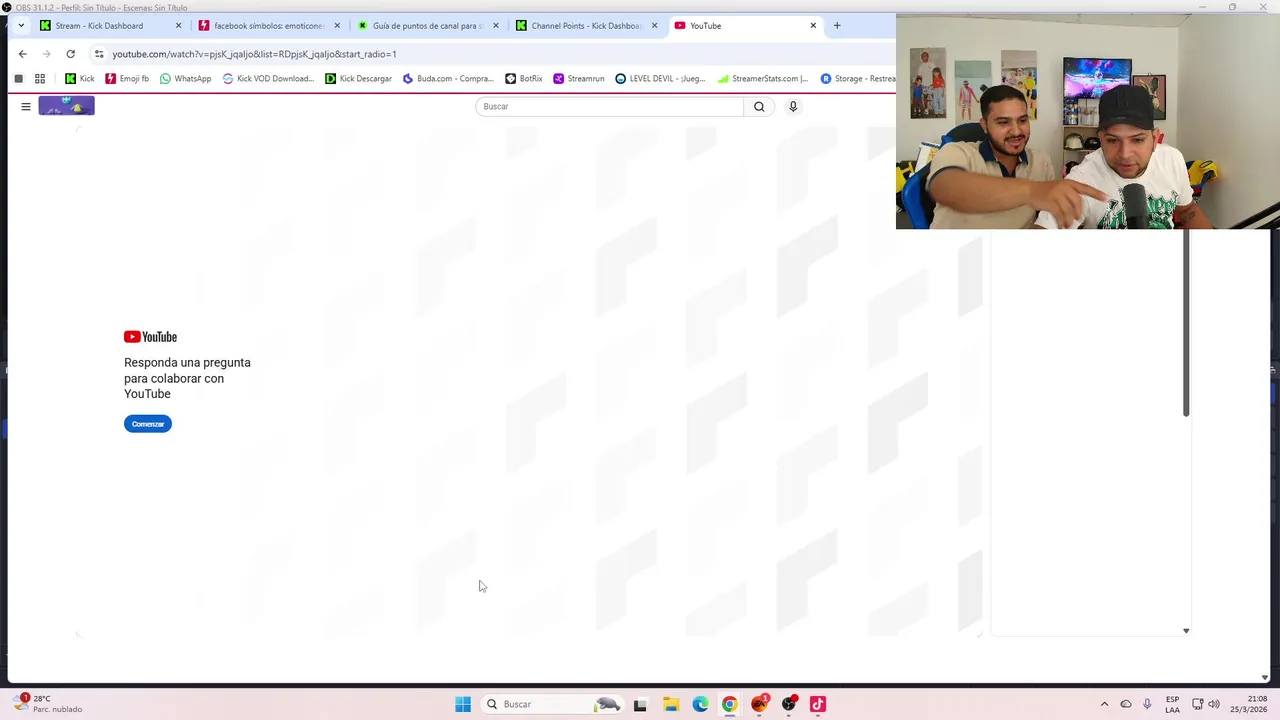Viewport: 1280px width, 720px height.
Task: Open OBS Studio from the taskbar
Action: (x=789, y=704)
